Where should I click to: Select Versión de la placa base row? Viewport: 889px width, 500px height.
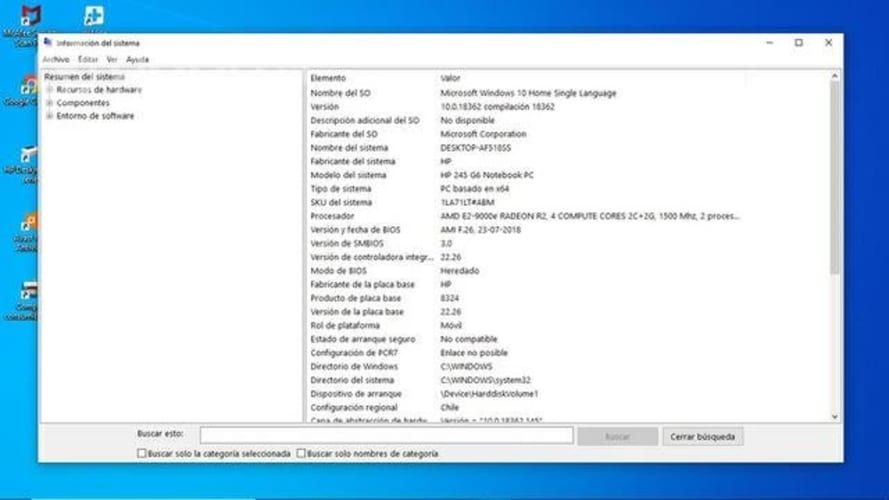[569, 311]
